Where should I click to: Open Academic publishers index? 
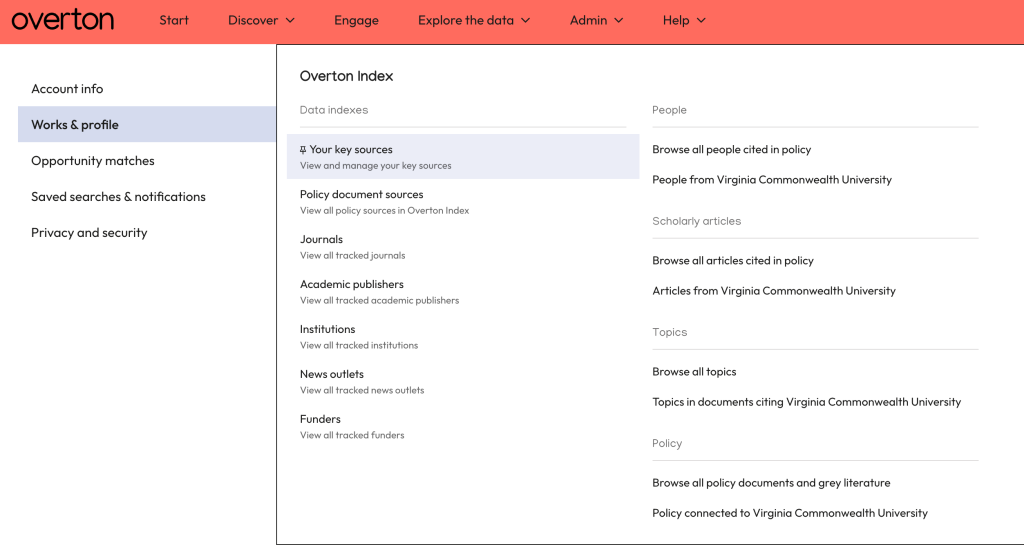click(x=351, y=285)
